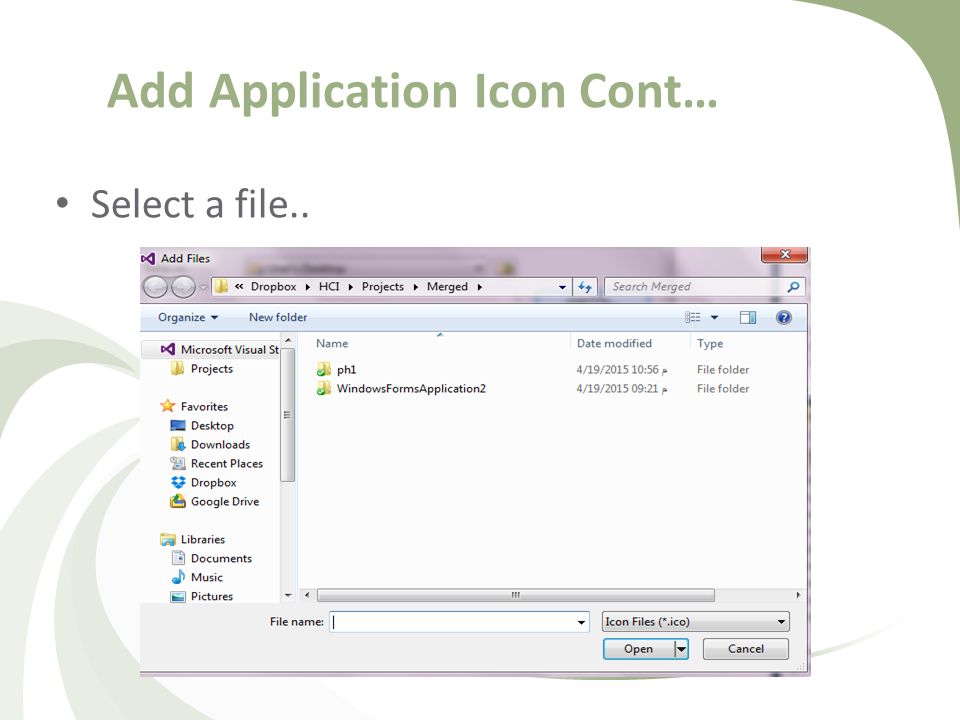Open the Icon Files (*.ico) filter dropdown

point(696,621)
